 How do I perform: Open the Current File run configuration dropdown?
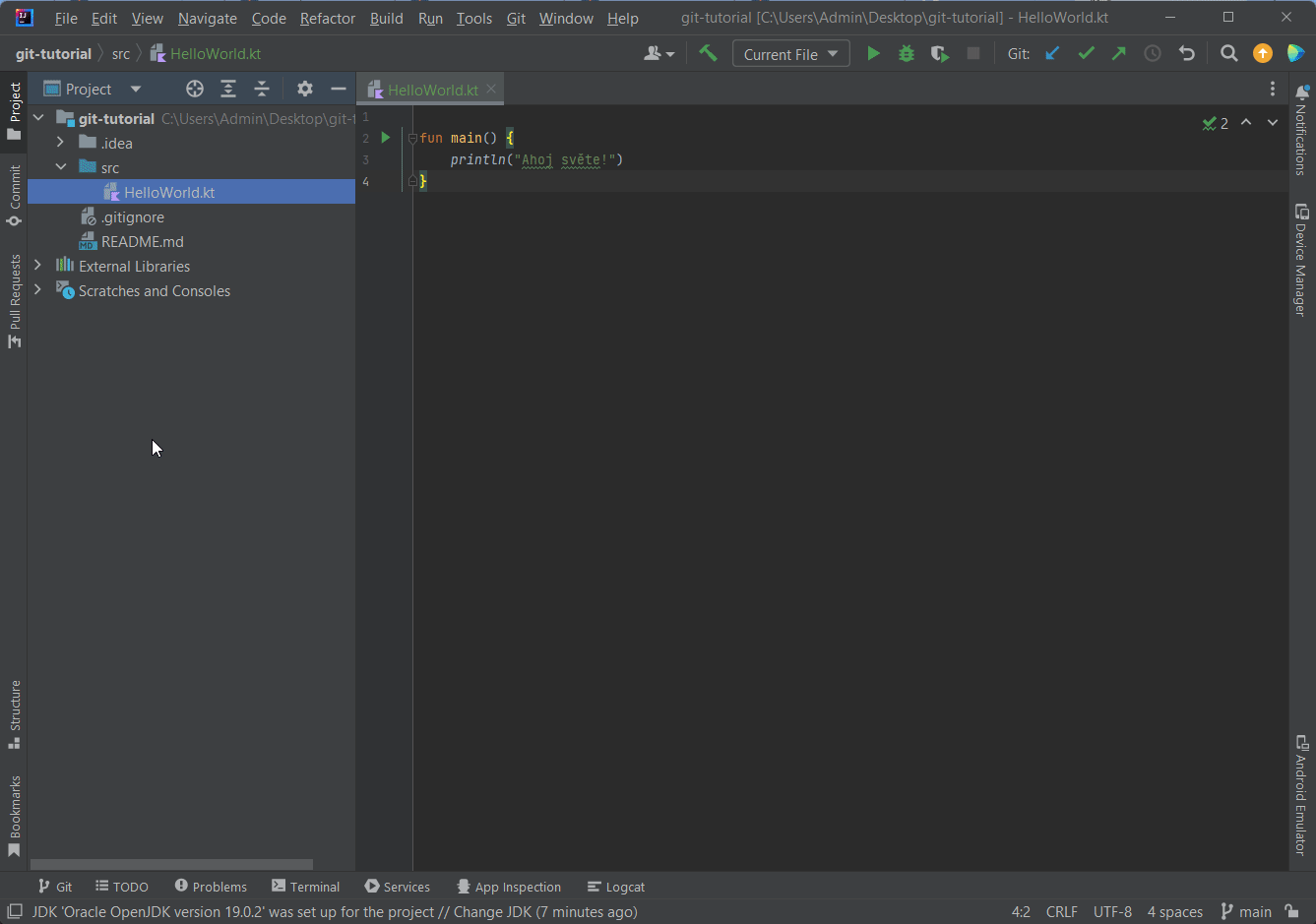pyautogui.click(x=790, y=53)
